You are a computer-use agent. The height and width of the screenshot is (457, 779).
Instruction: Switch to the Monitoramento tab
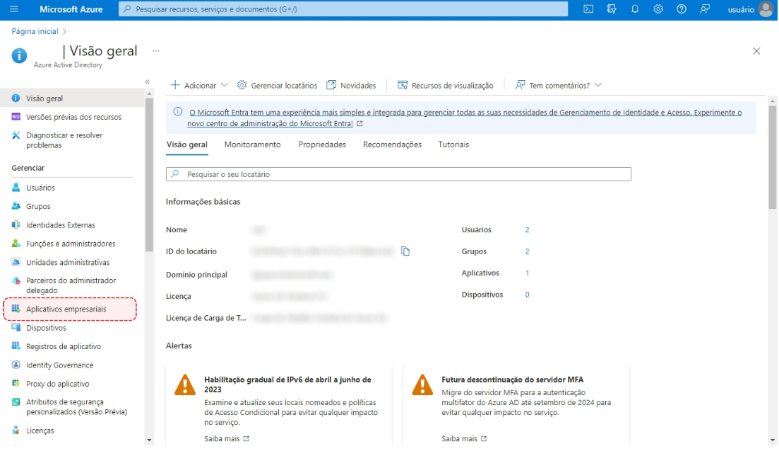tap(252, 145)
